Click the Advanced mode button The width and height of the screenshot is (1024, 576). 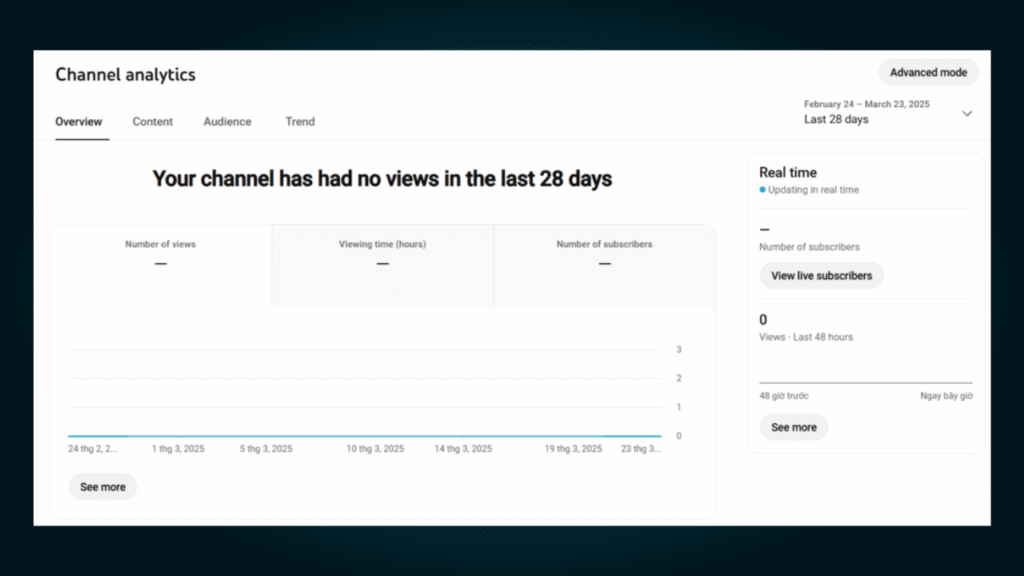click(x=928, y=72)
